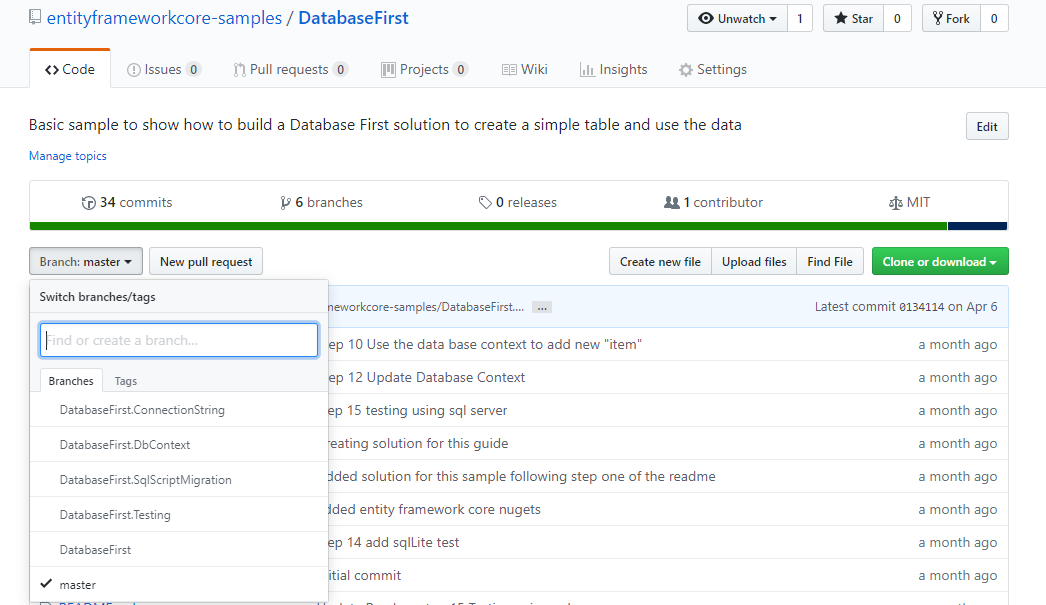This screenshot has height=605, width=1046.
Task: Click the contributor people icon
Action: point(672,203)
